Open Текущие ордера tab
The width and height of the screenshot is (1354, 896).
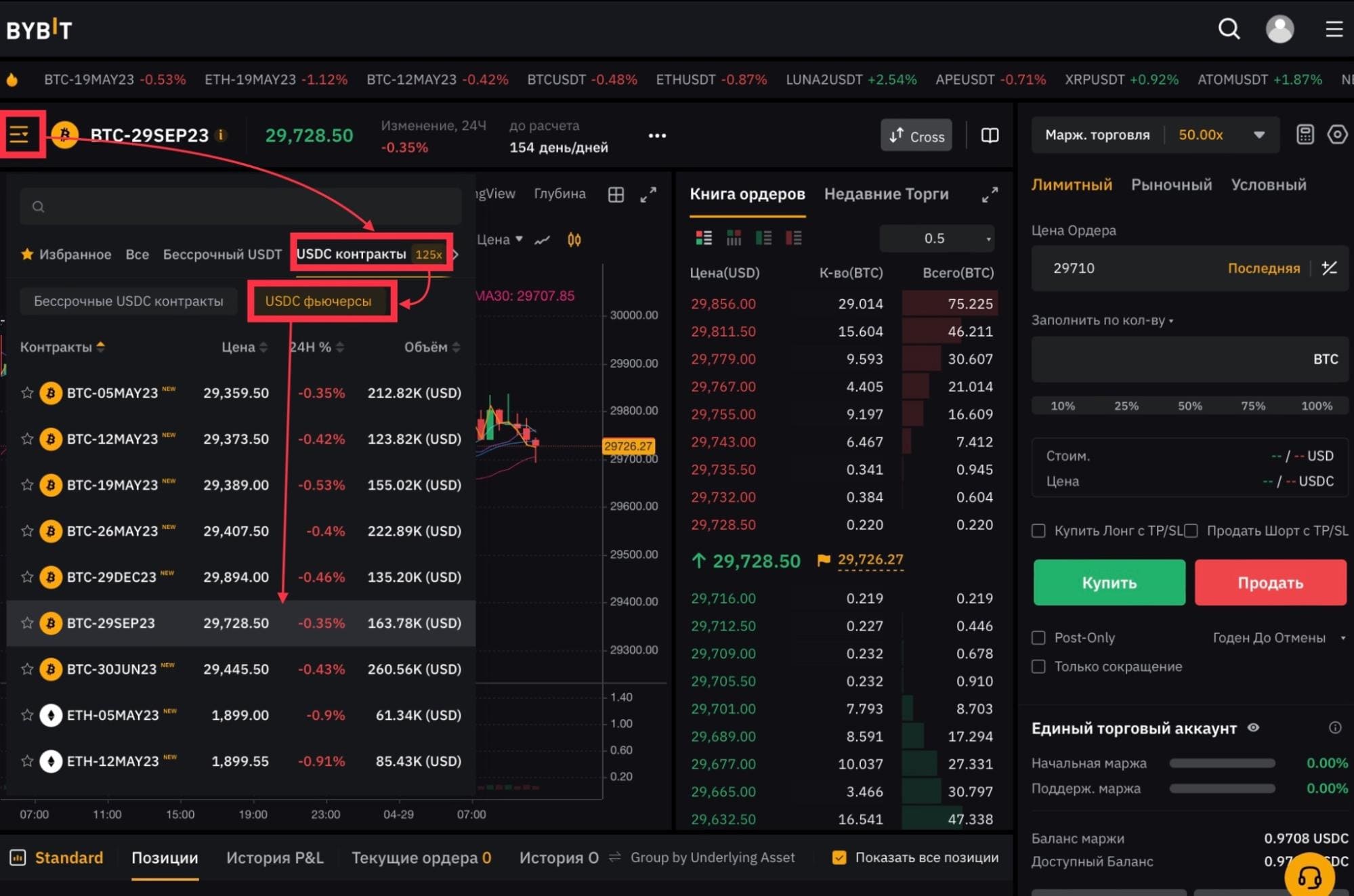pyautogui.click(x=421, y=857)
